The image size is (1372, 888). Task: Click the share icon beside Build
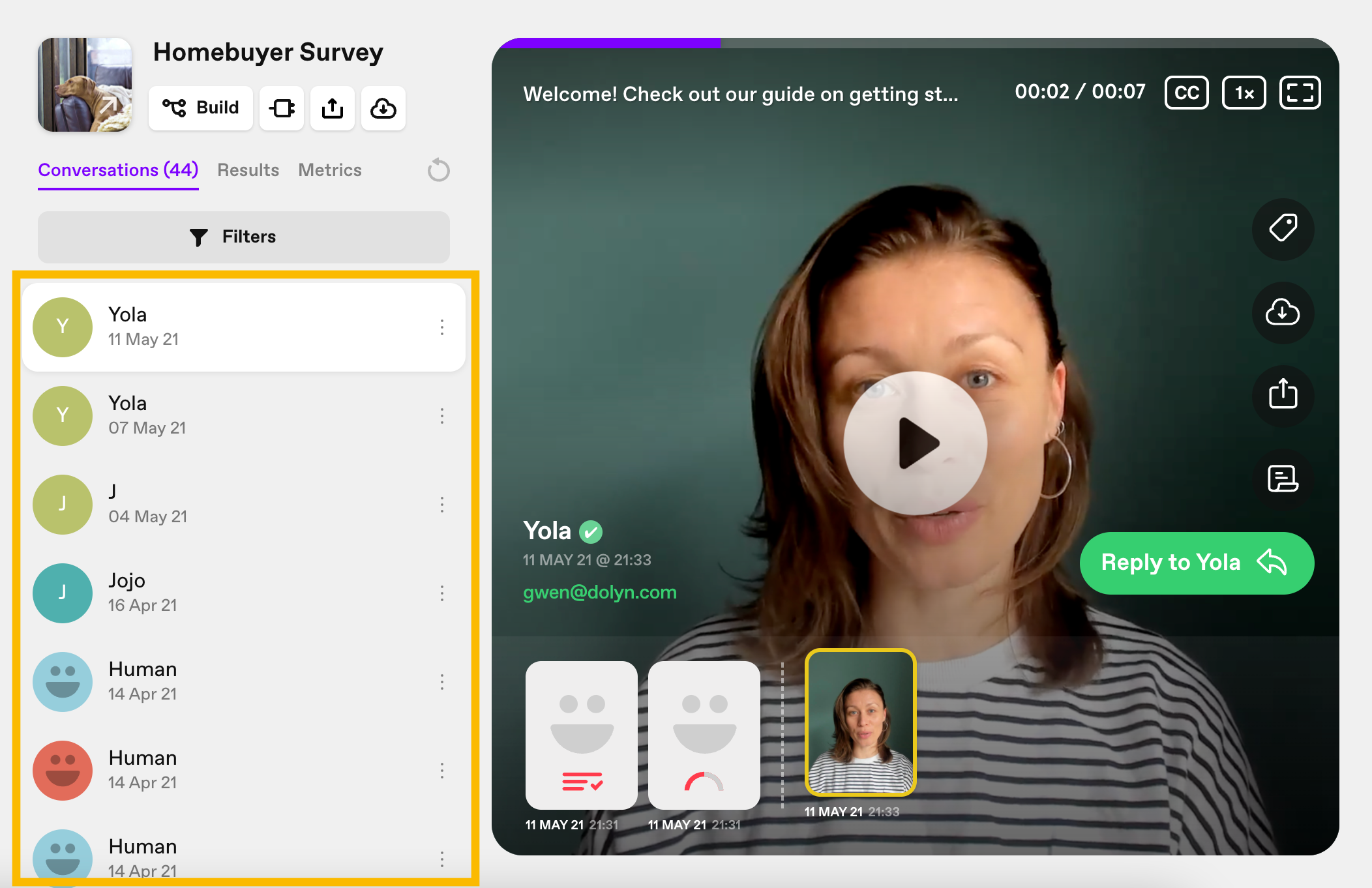(333, 108)
